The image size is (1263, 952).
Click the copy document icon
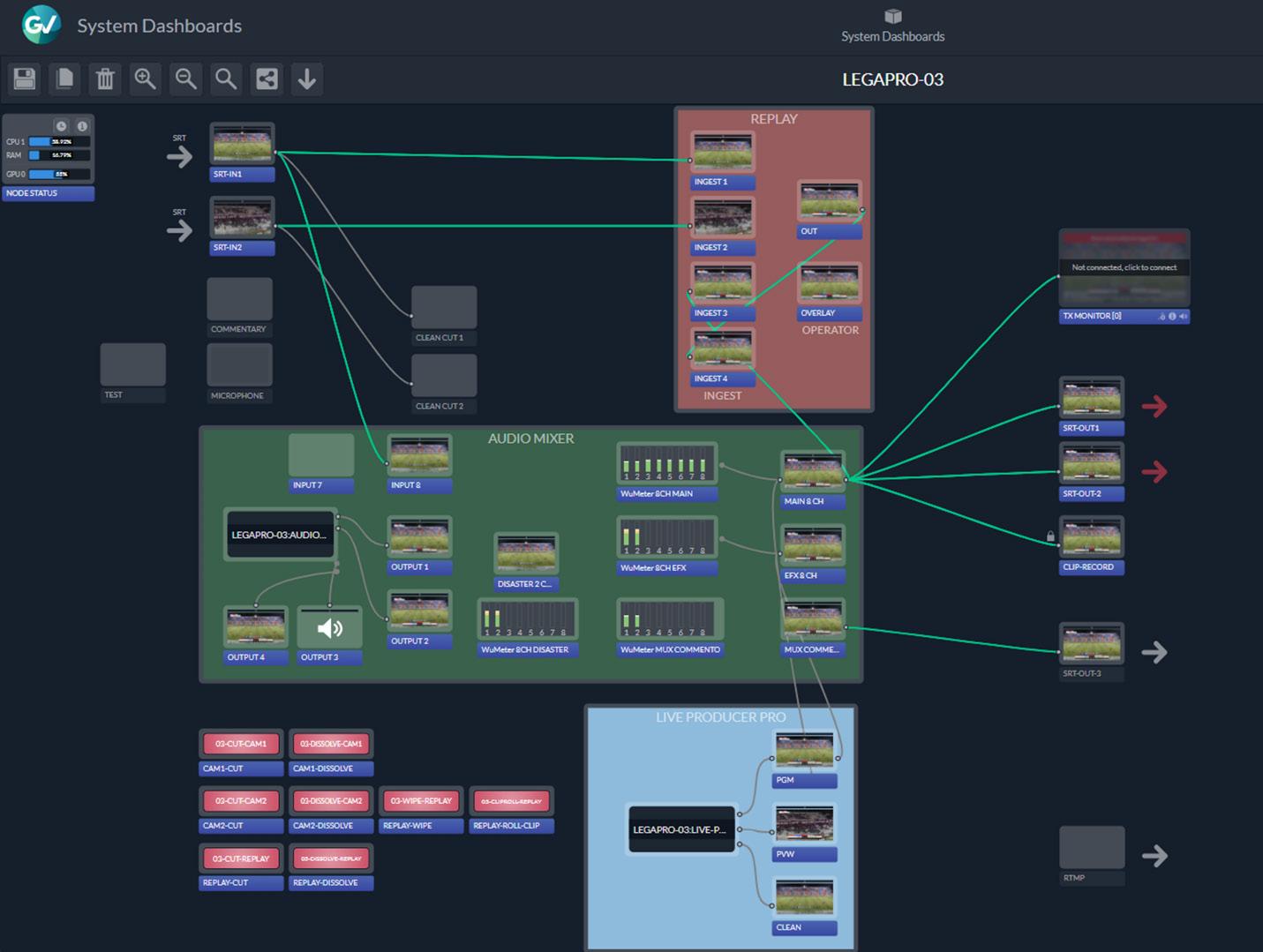(65, 79)
